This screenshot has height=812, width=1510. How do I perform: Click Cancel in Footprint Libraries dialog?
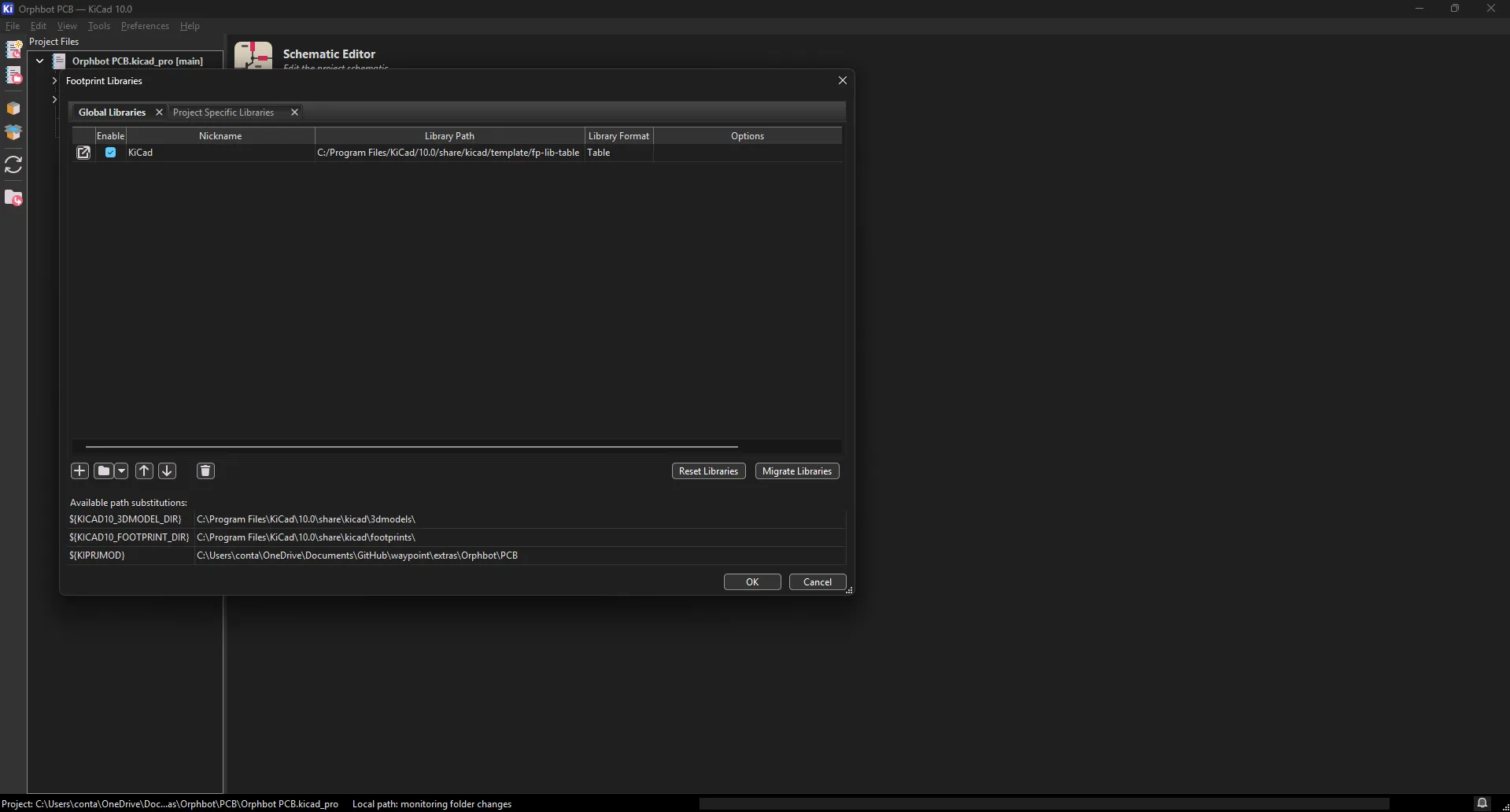818,581
